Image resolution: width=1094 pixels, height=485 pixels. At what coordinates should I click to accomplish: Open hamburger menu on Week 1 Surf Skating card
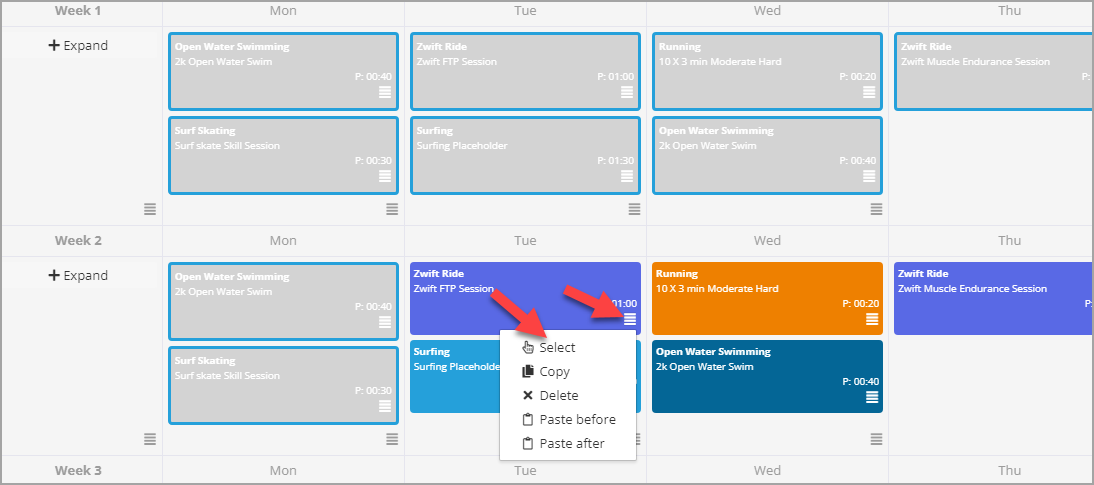pyautogui.click(x=384, y=176)
